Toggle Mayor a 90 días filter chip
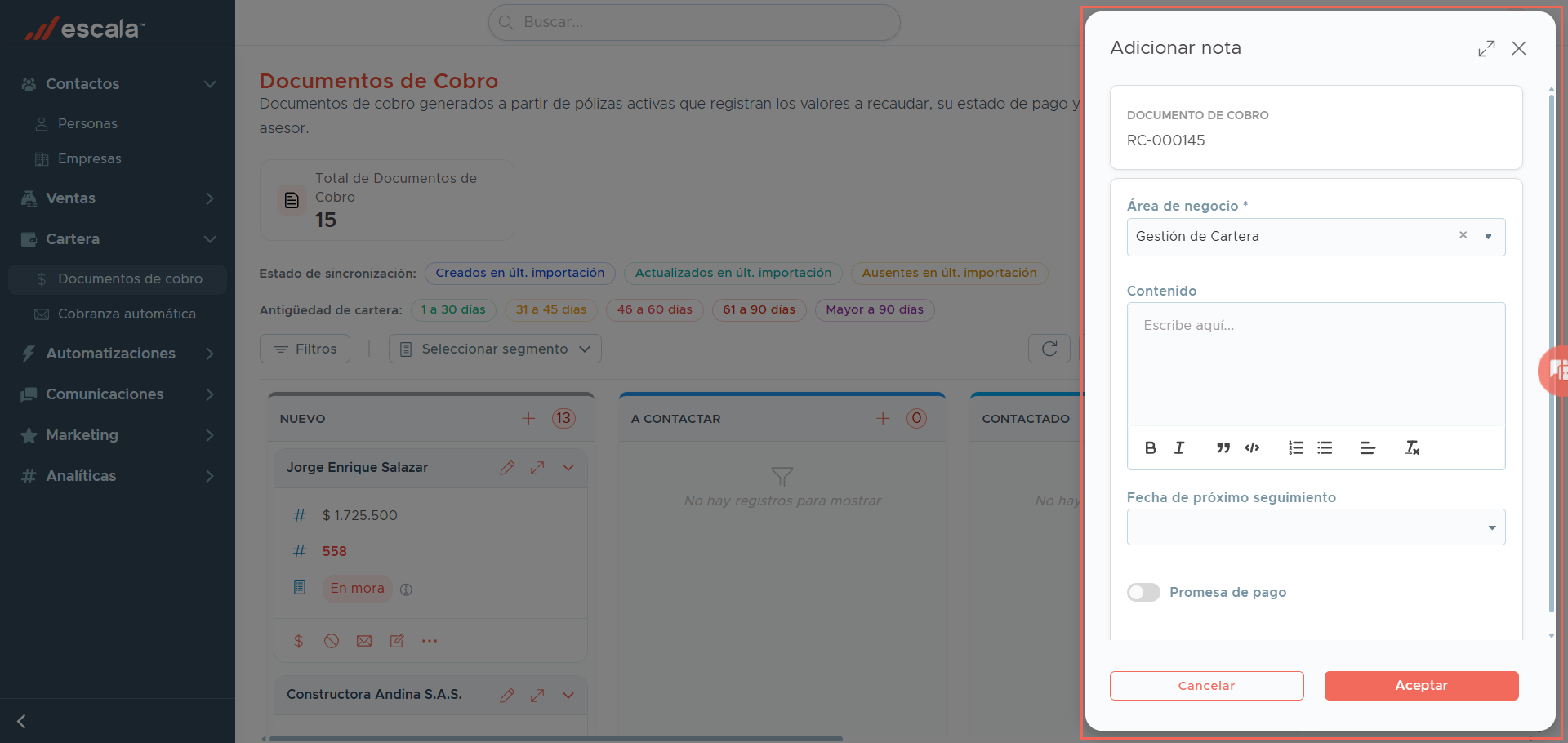This screenshot has height=743, width=1568. tap(875, 309)
